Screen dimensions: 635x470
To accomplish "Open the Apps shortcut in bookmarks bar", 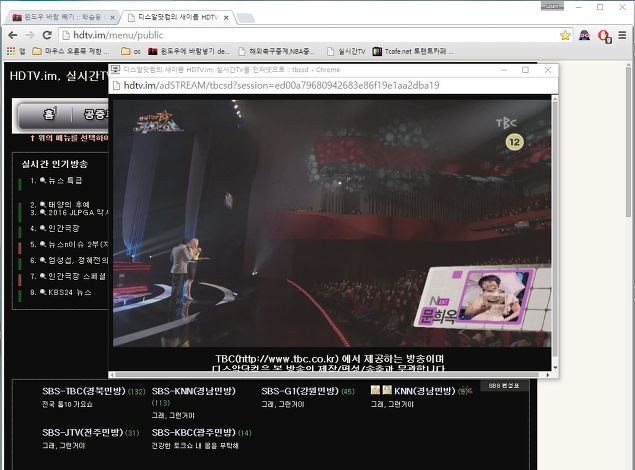I will 15,51.
